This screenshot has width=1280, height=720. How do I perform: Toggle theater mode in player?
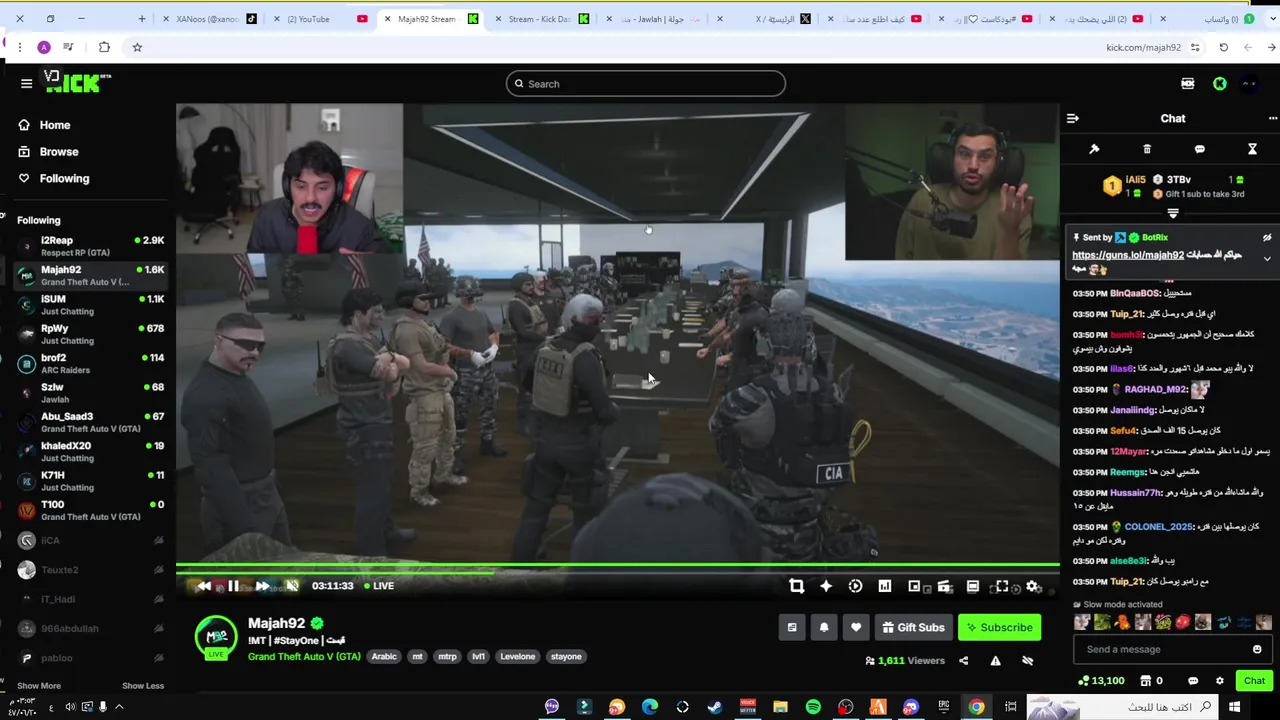[x=973, y=587]
